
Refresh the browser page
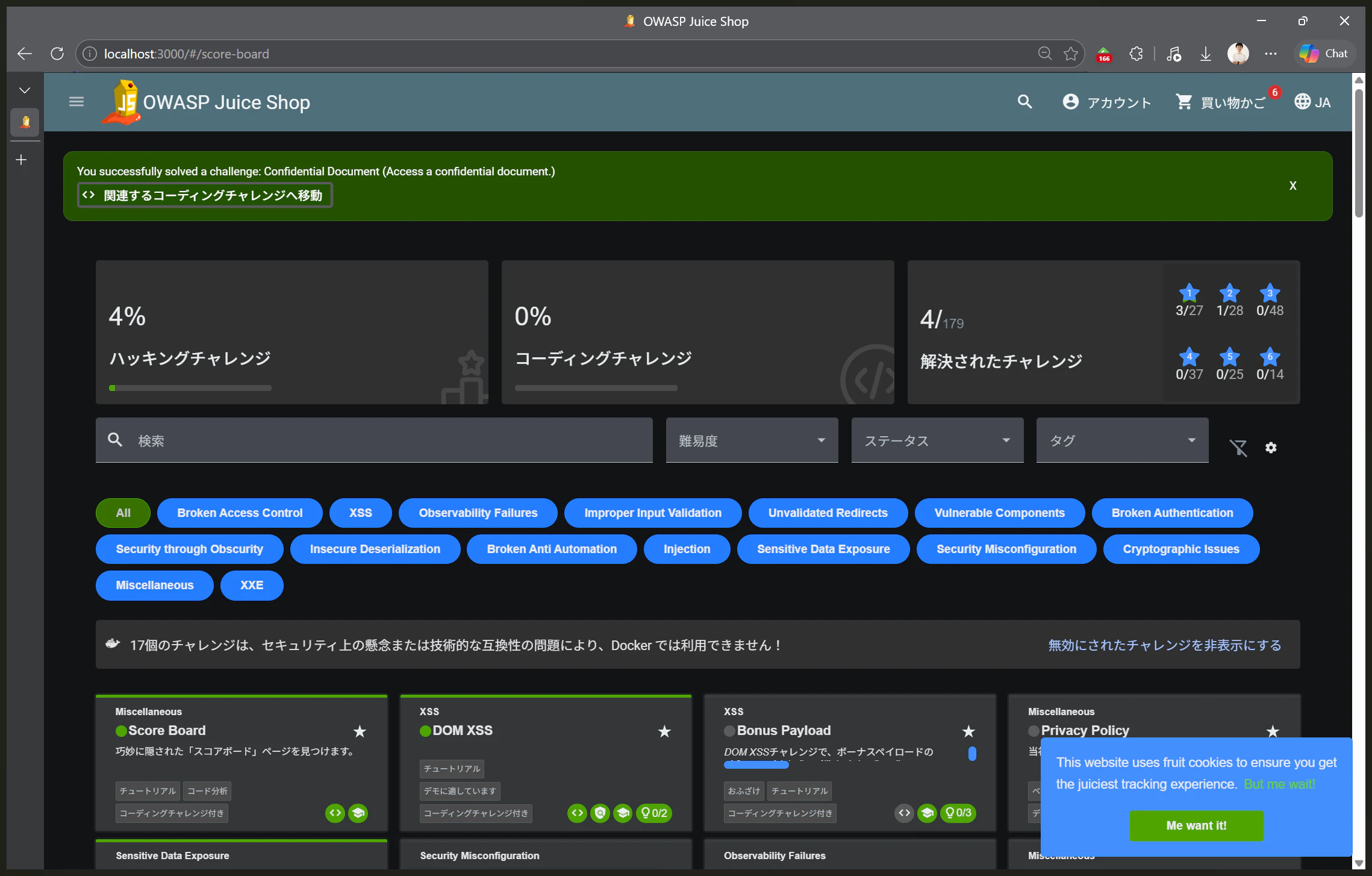(57, 54)
